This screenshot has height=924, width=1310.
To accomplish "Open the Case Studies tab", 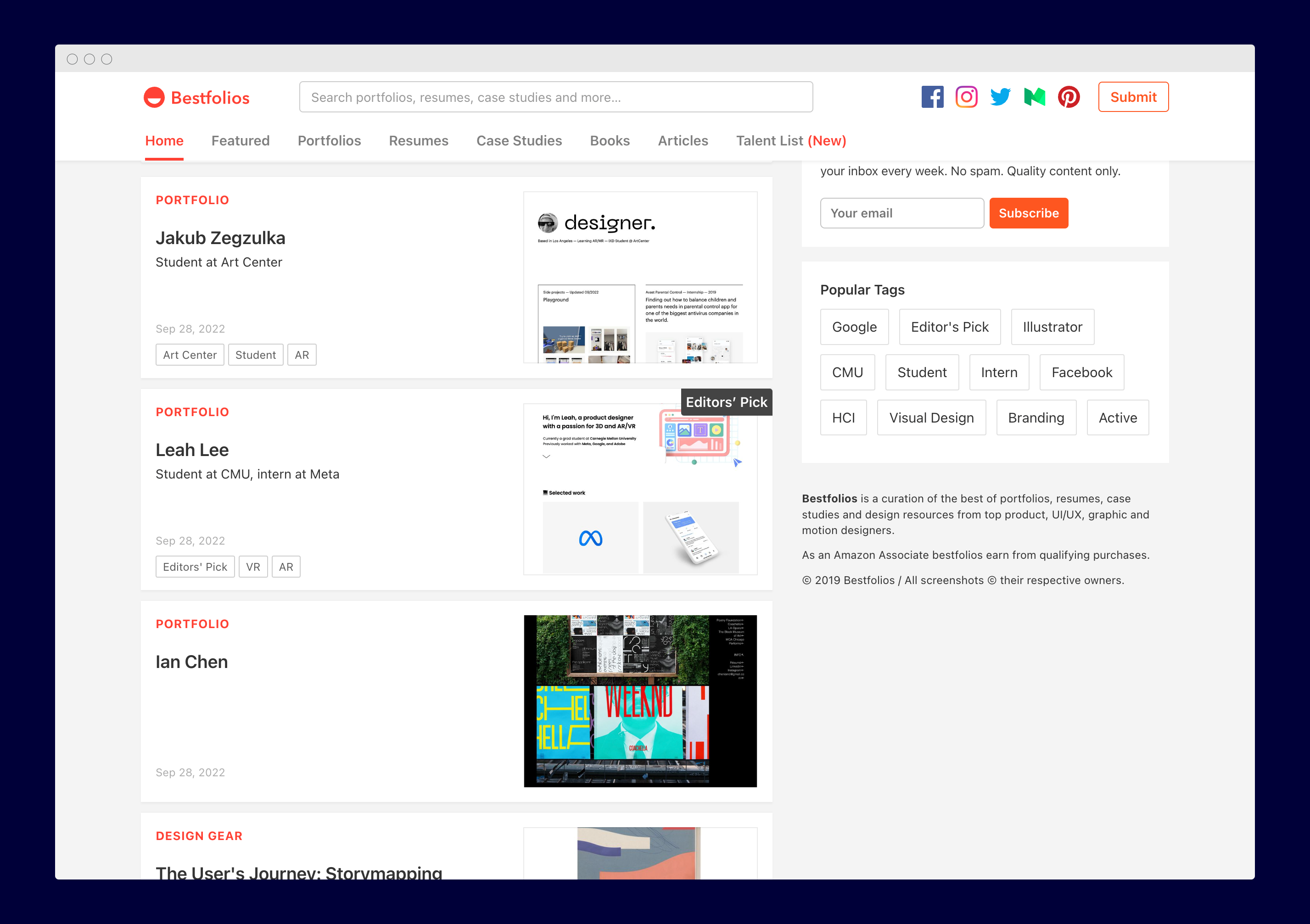I will click(519, 141).
